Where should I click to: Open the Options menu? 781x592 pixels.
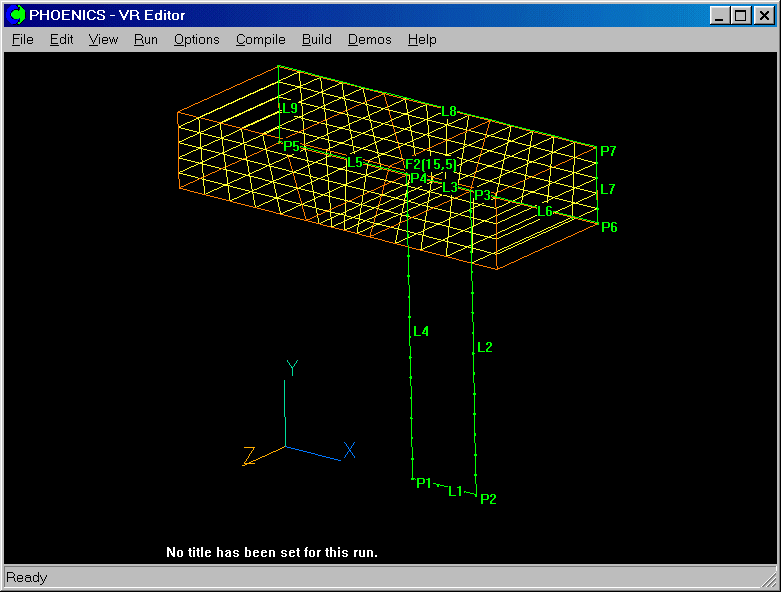pos(196,40)
